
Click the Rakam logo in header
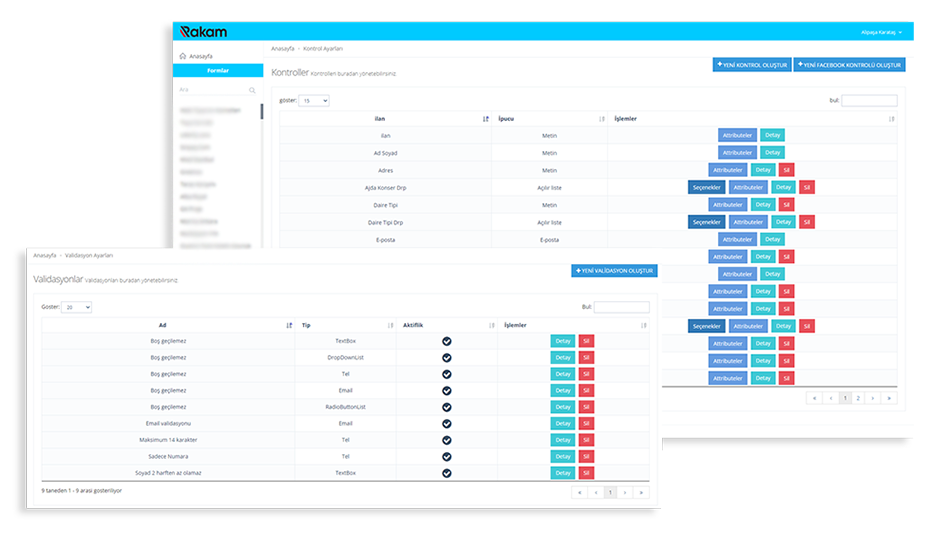[x=203, y=32]
